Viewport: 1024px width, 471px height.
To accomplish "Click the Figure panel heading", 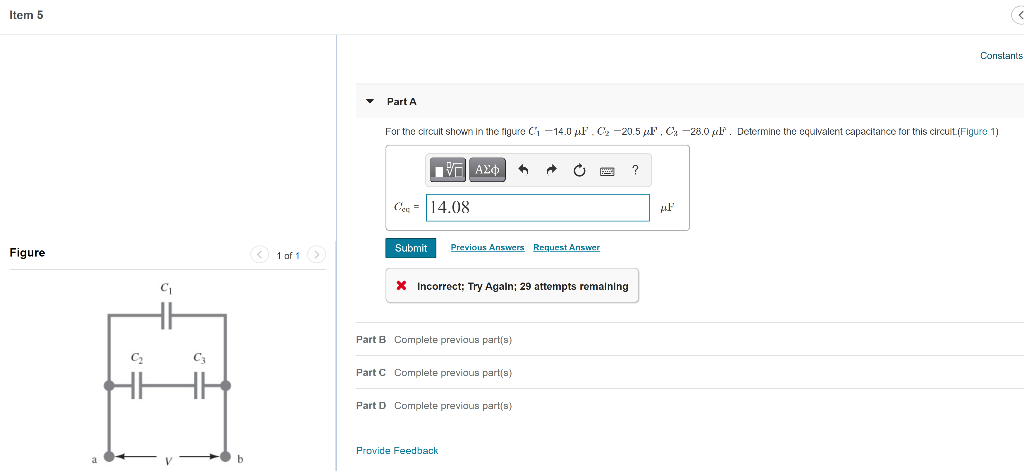I will point(27,253).
